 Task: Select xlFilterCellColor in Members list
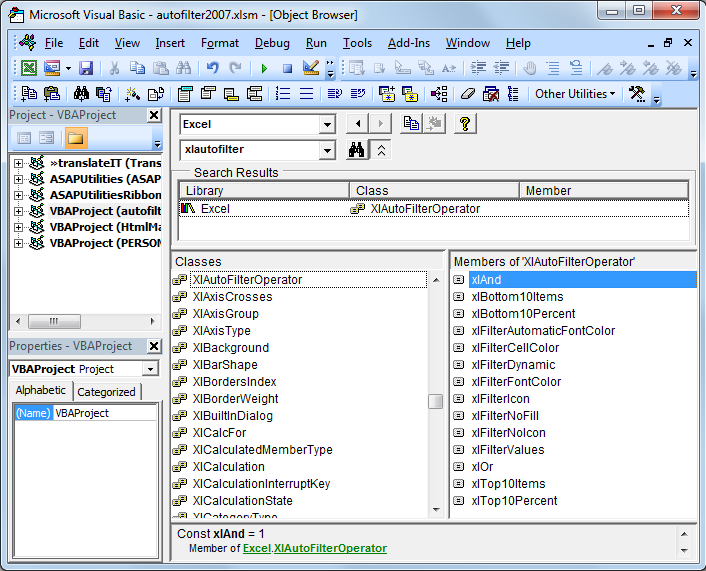click(x=515, y=348)
